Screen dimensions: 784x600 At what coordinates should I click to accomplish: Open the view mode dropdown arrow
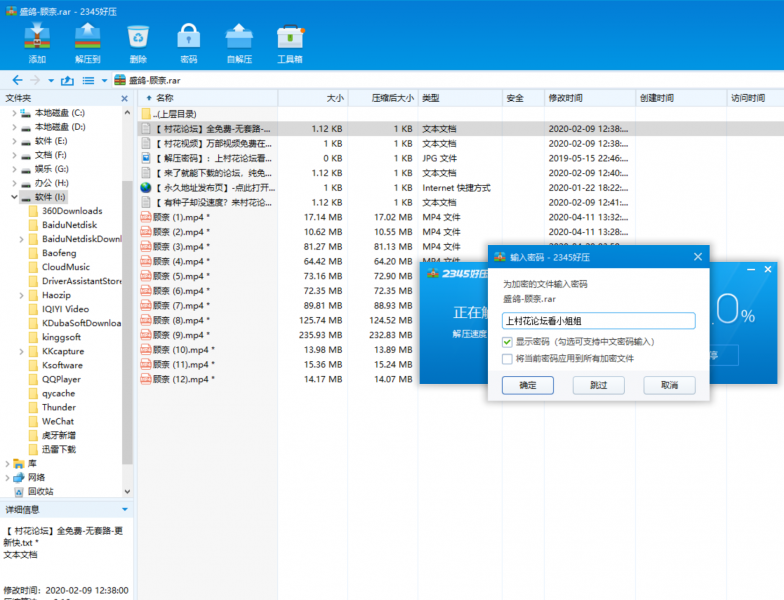coord(104,80)
